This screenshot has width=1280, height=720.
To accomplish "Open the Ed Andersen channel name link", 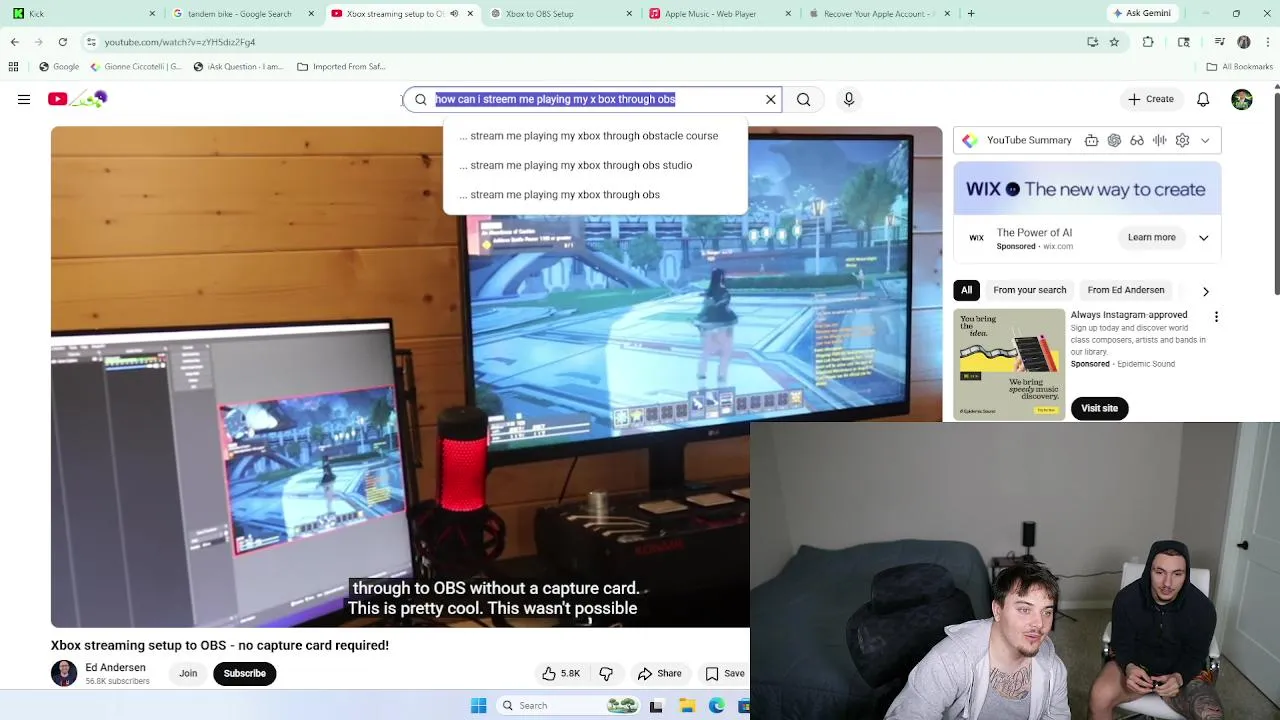I will (115, 668).
